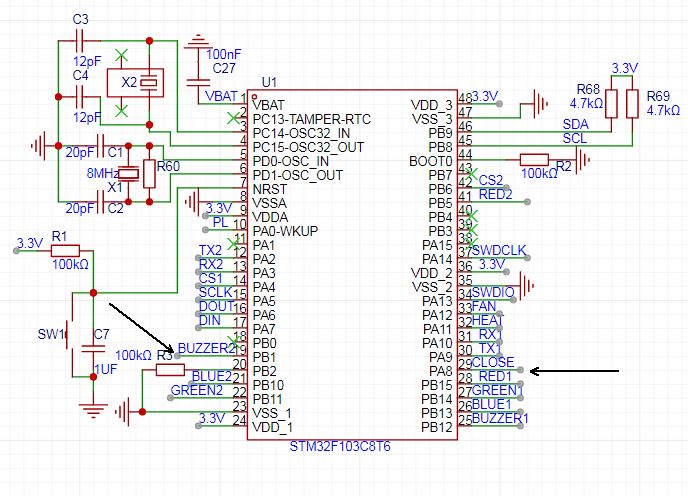Click the RX2 net label
The width and height of the screenshot is (688, 496).
coord(211,265)
